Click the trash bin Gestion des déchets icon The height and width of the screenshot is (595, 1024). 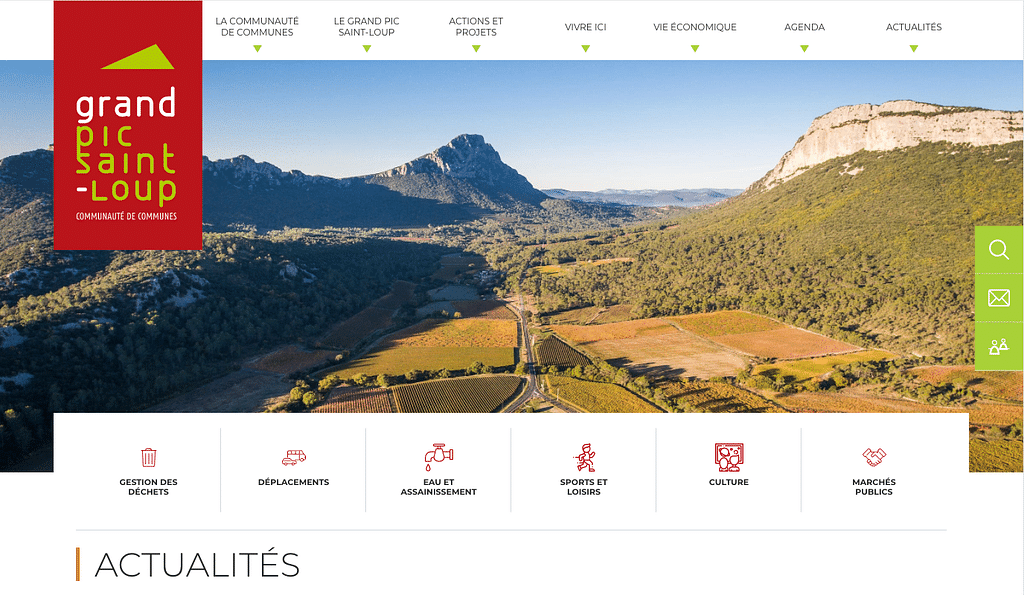coord(148,457)
